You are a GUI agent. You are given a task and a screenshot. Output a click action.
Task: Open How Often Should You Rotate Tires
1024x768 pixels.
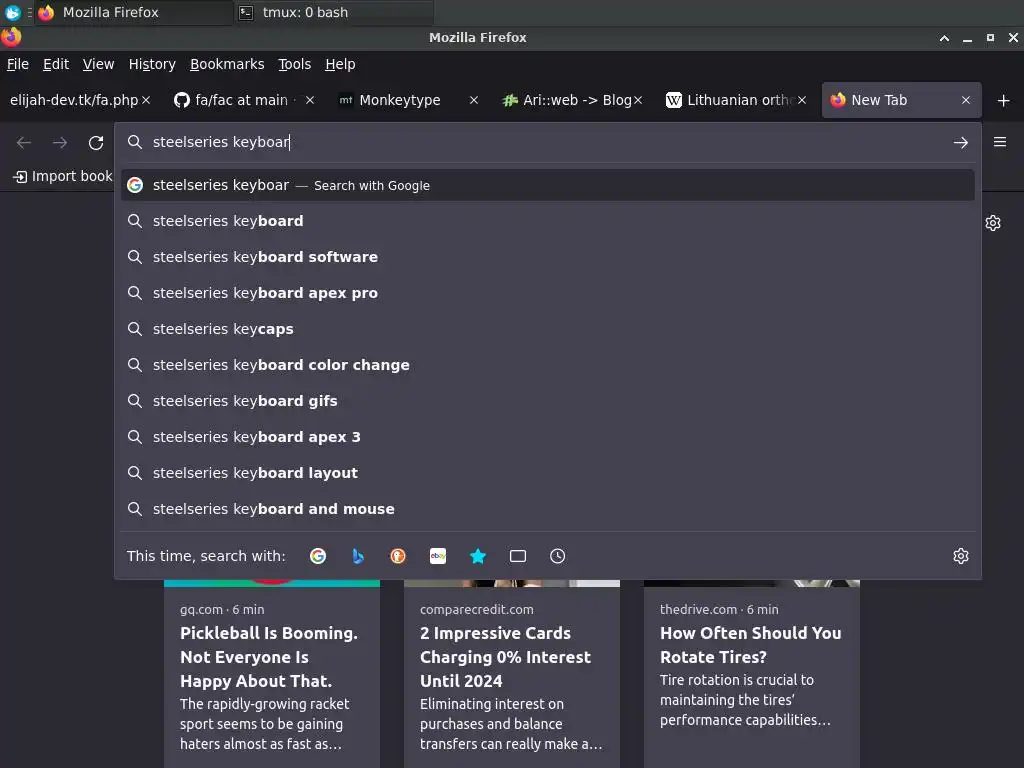point(752,674)
